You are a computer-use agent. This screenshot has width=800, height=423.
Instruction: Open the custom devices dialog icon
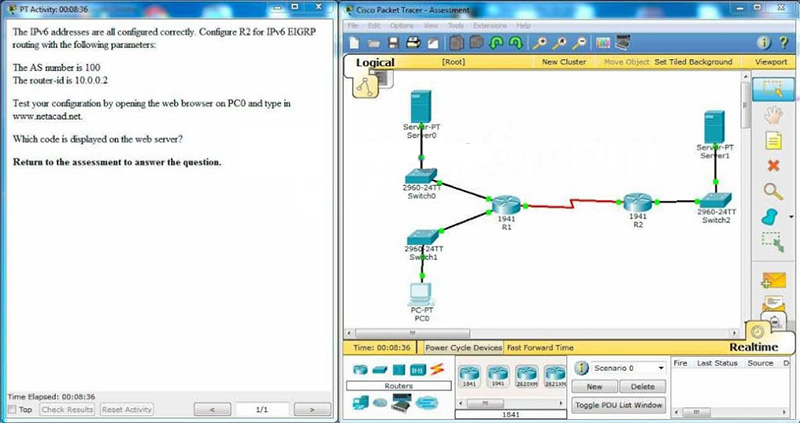point(622,43)
